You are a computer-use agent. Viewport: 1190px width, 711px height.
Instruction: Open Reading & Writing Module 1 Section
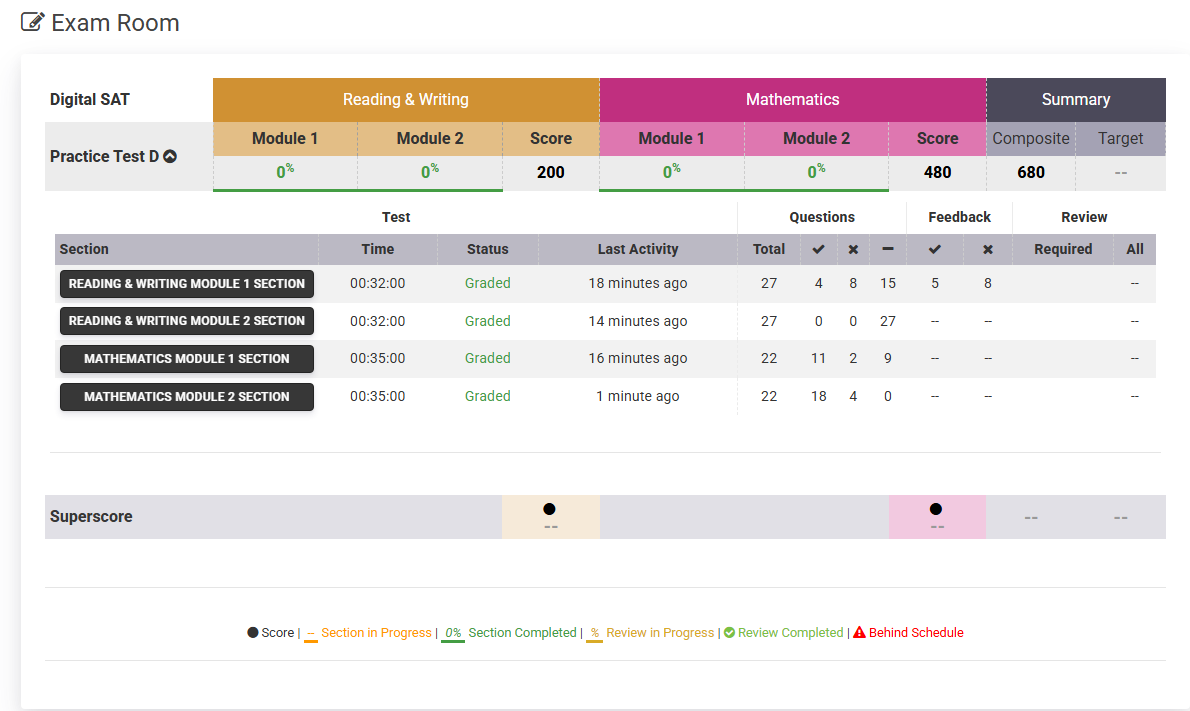(187, 284)
